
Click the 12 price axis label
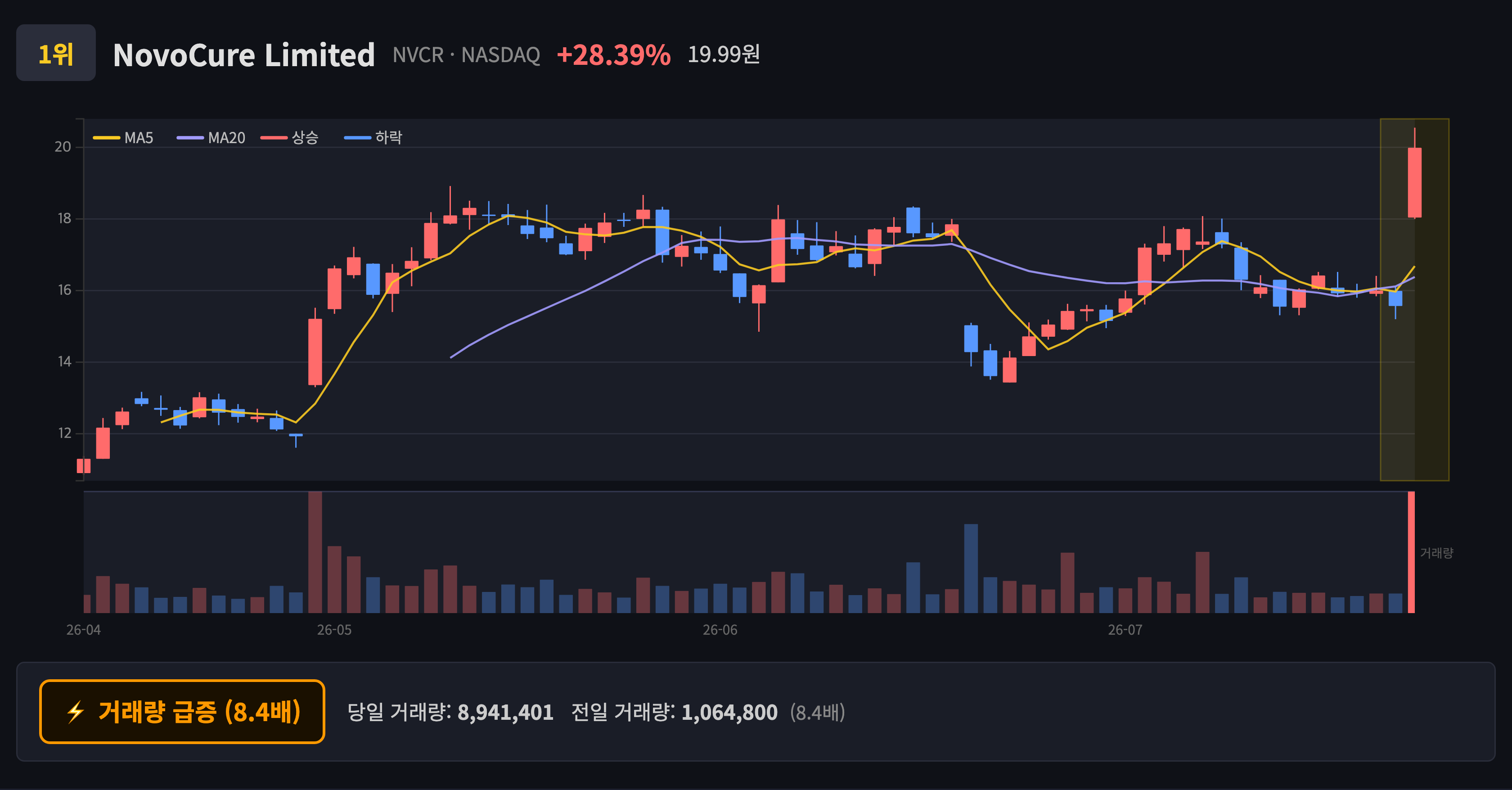[x=64, y=433]
